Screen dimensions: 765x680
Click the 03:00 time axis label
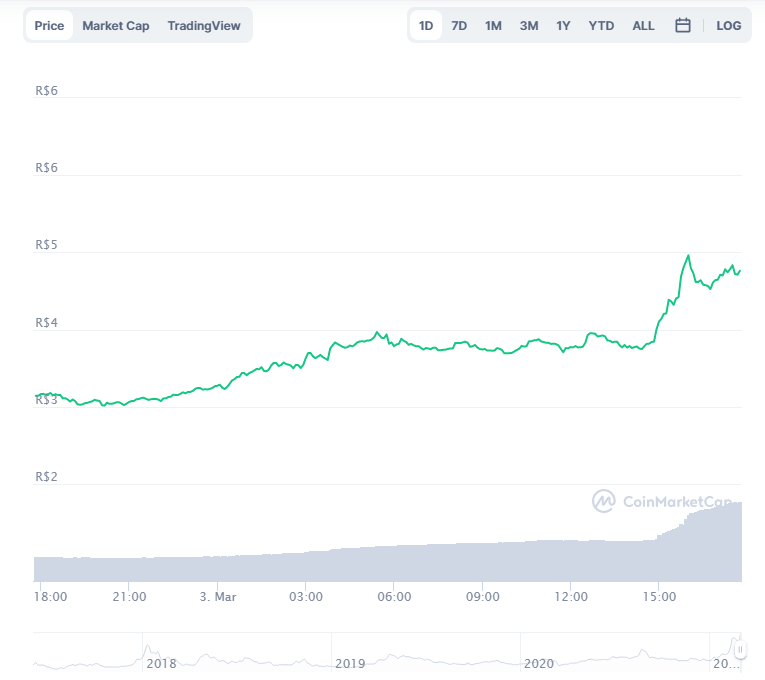point(306,597)
